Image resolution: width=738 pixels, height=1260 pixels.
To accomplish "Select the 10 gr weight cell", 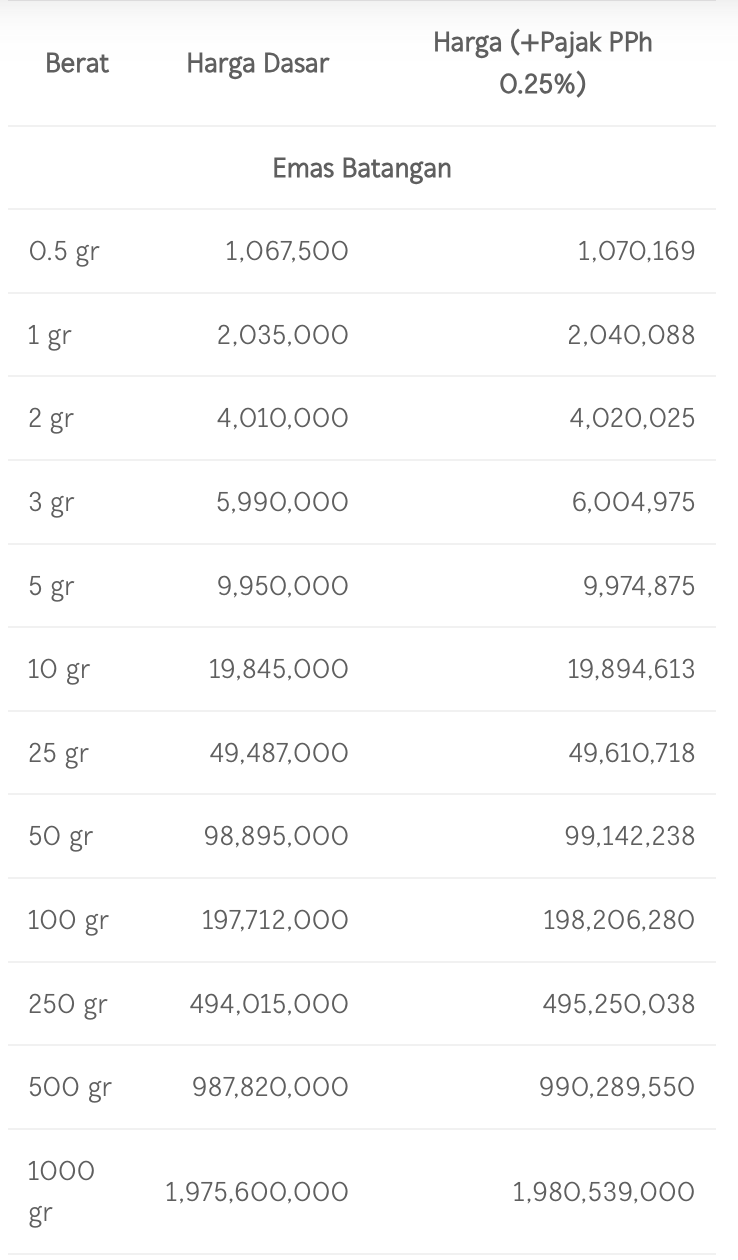I will (x=59, y=669).
